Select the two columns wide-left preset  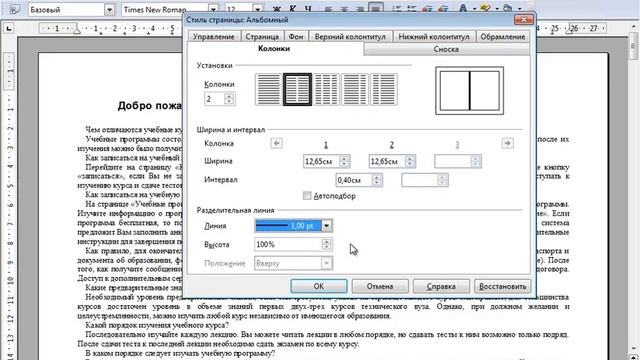coord(355,89)
